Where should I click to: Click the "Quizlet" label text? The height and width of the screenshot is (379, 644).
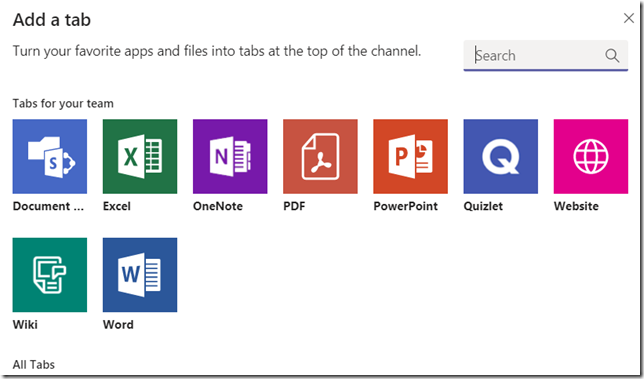pos(483,206)
